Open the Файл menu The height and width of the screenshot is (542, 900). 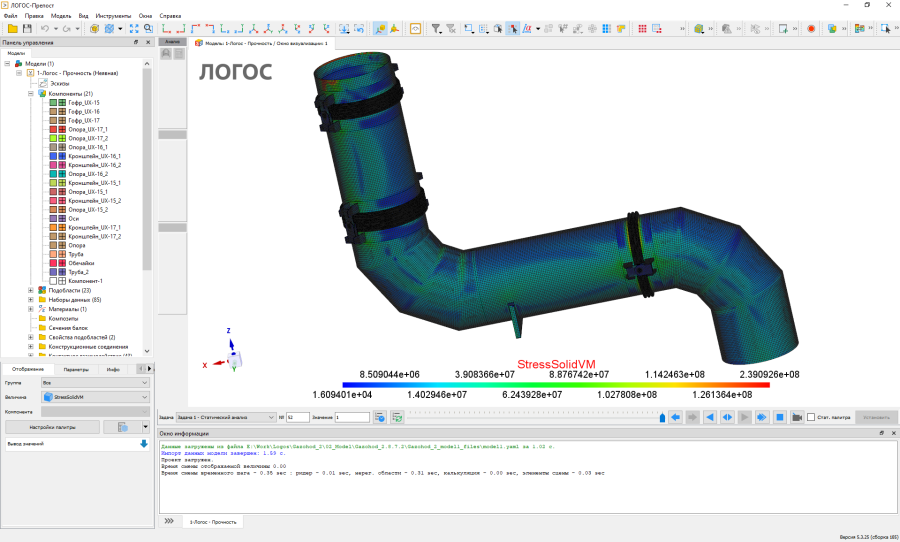click(x=10, y=16)
